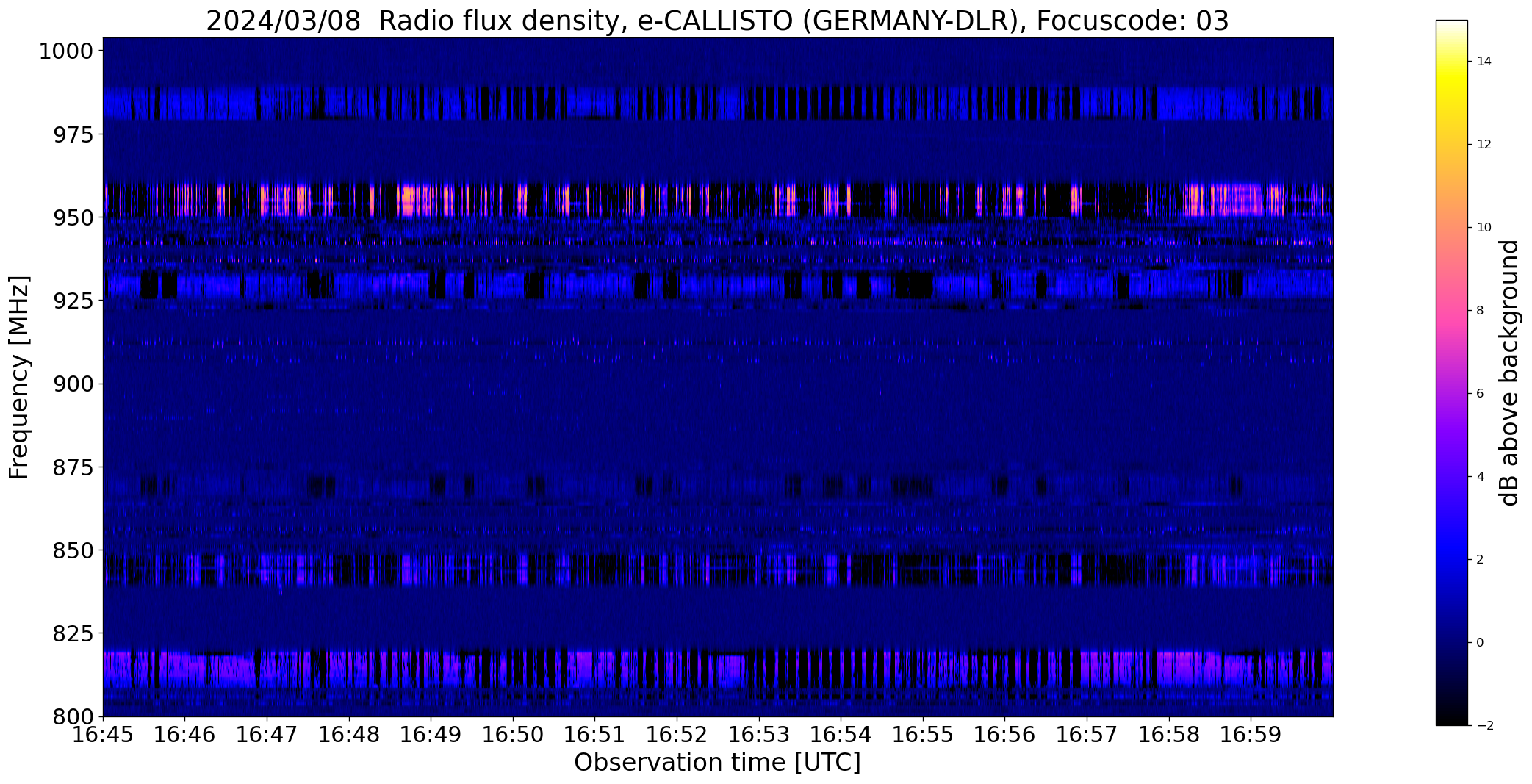Click the colorbar tick value 12
The image size is (1532, 784).
pos(1484,145)
